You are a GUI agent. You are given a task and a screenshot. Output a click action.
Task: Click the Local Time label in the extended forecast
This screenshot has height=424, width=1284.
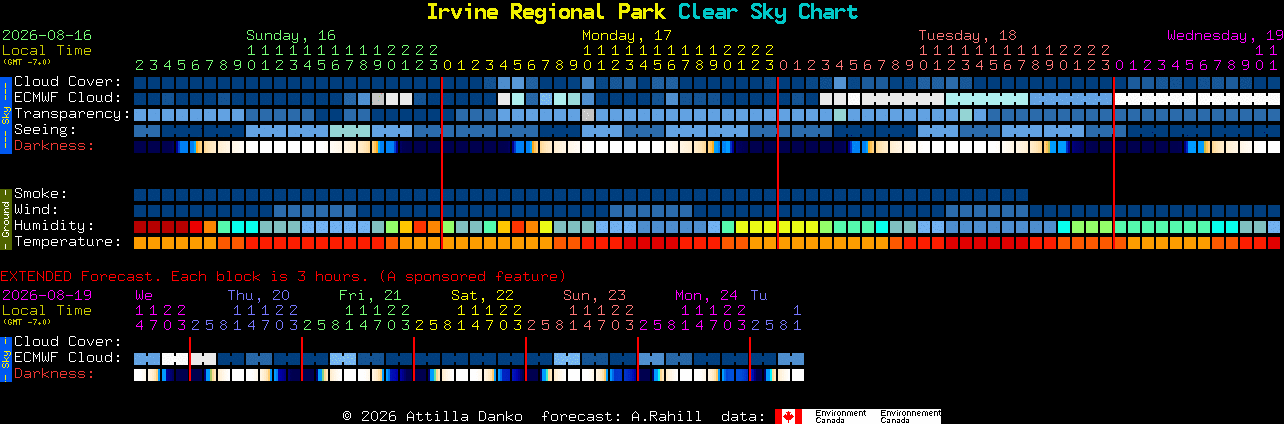[x=47, y=310]
